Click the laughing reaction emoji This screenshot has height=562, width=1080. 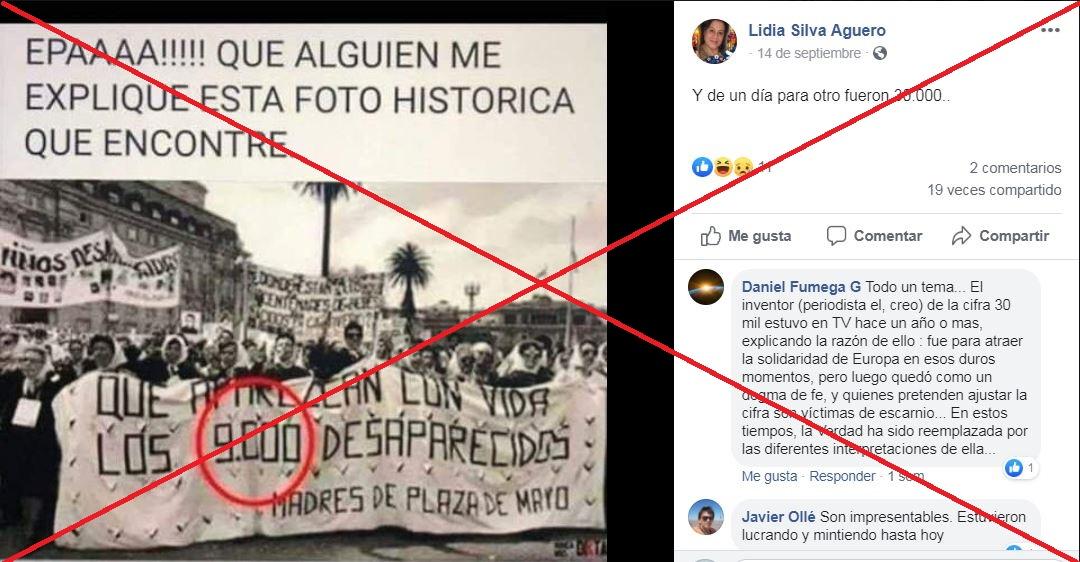pyautogui.click(x=723, y=167)
